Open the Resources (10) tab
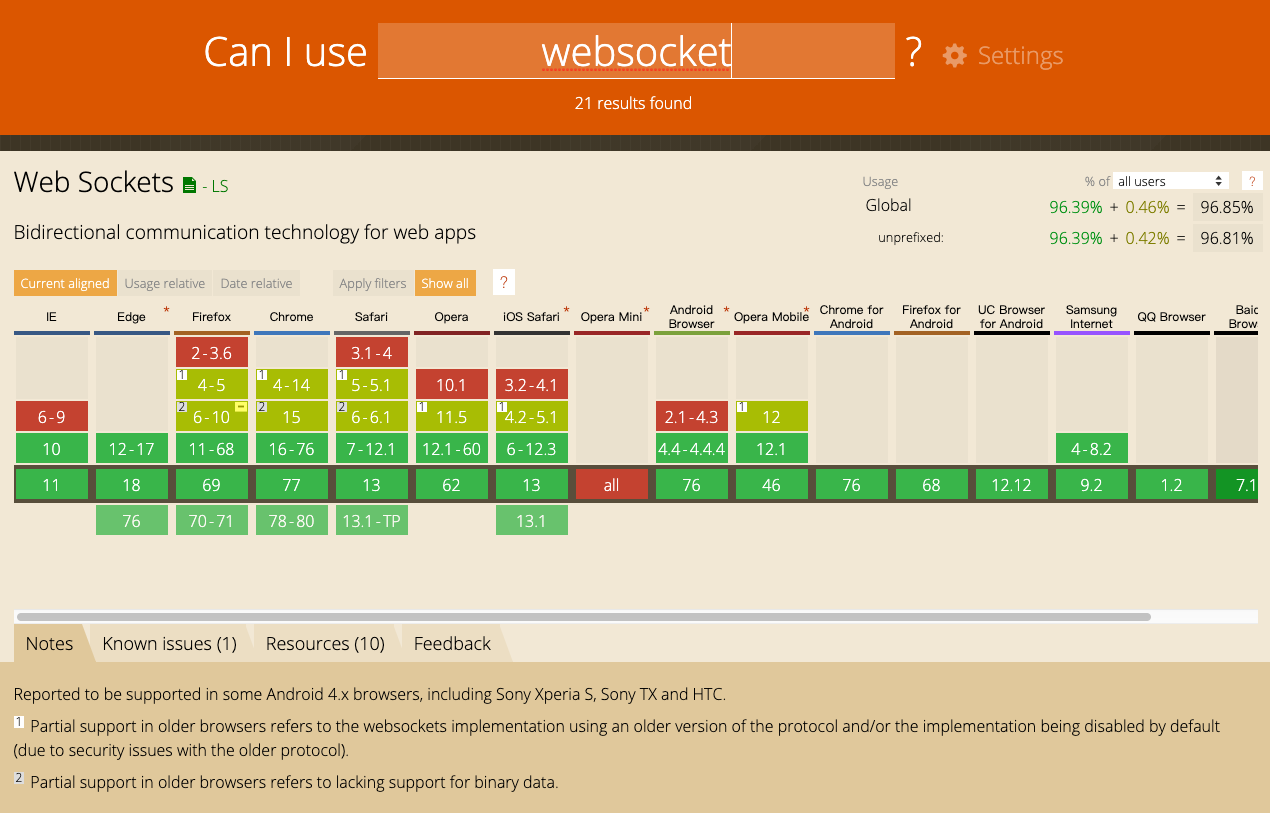The image size is (1270, 813). pyautogui.click(x=325, y=643)
